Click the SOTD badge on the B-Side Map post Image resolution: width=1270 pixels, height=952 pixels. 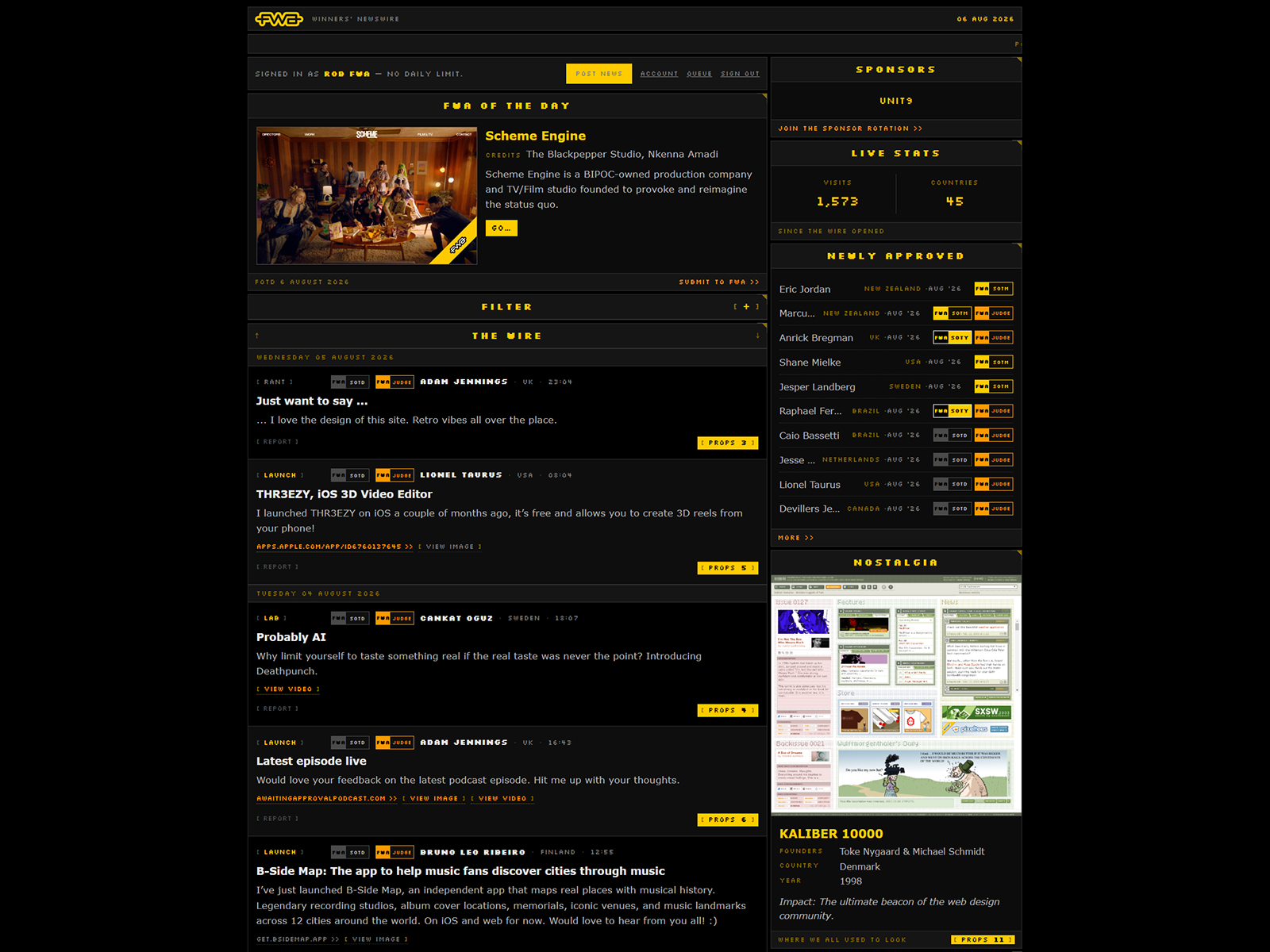(350, 852)
